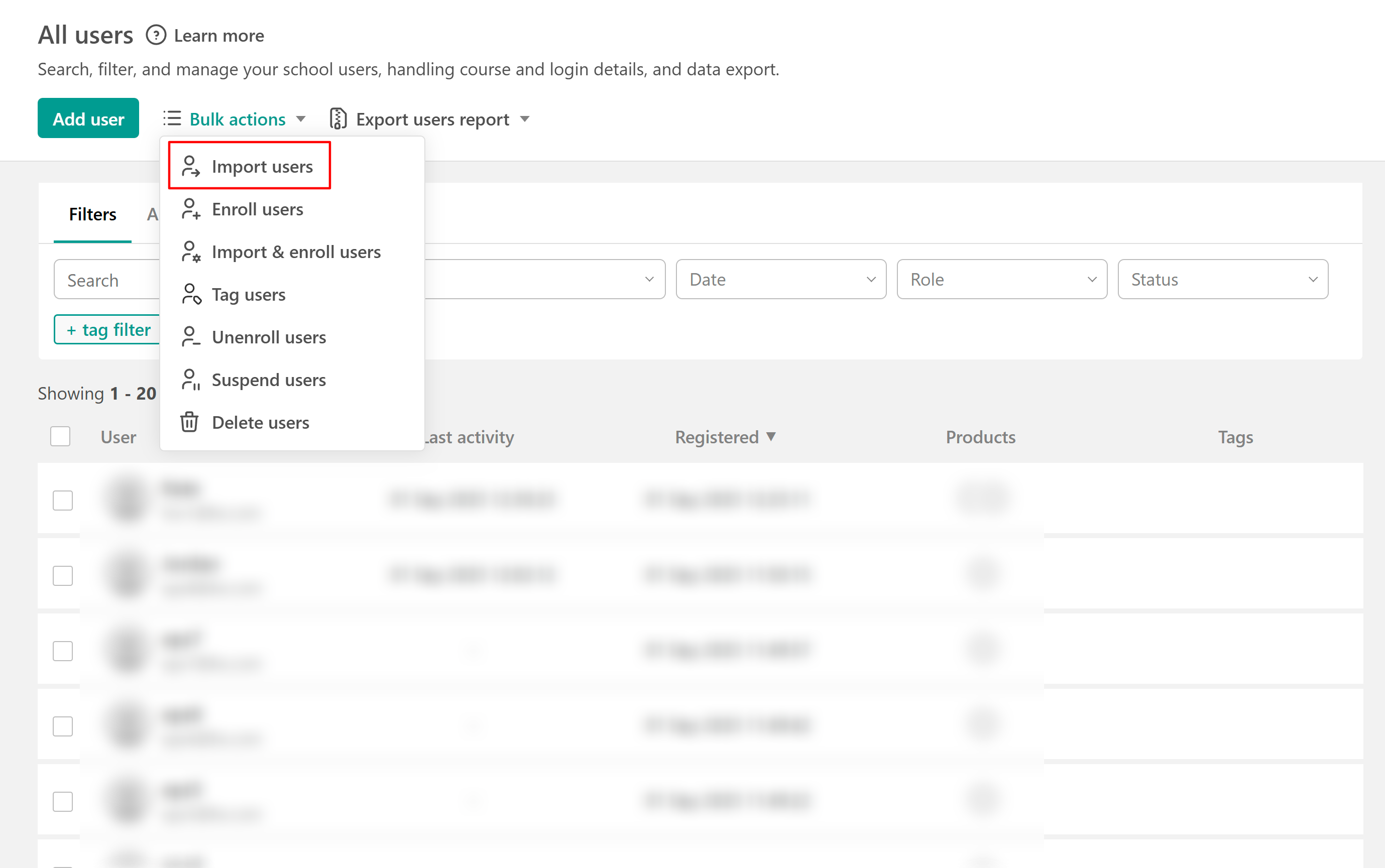Check the first user row checkbox

tap(63, 500)
